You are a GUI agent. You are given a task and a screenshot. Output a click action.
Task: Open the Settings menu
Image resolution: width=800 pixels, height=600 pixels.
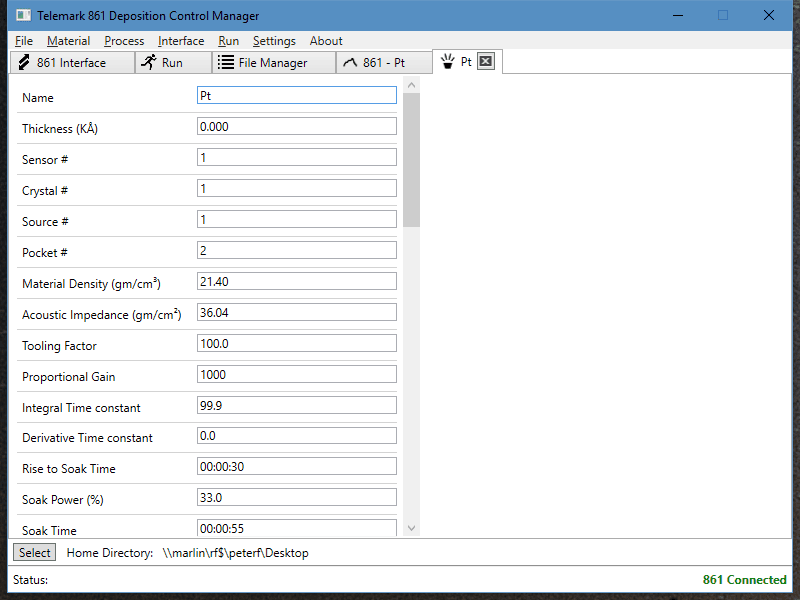[x=274, y=41]
